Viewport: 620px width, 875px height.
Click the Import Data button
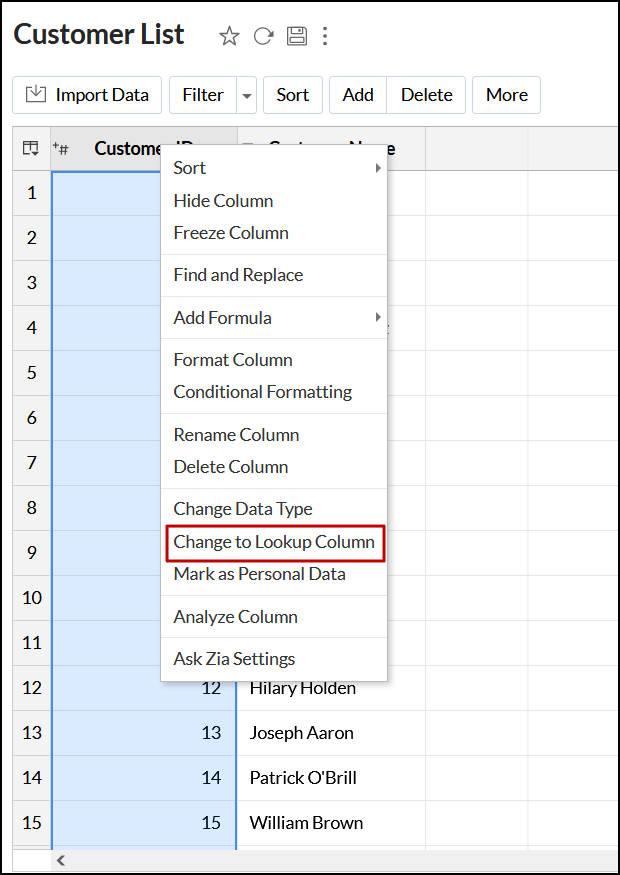tap(87, 95)
